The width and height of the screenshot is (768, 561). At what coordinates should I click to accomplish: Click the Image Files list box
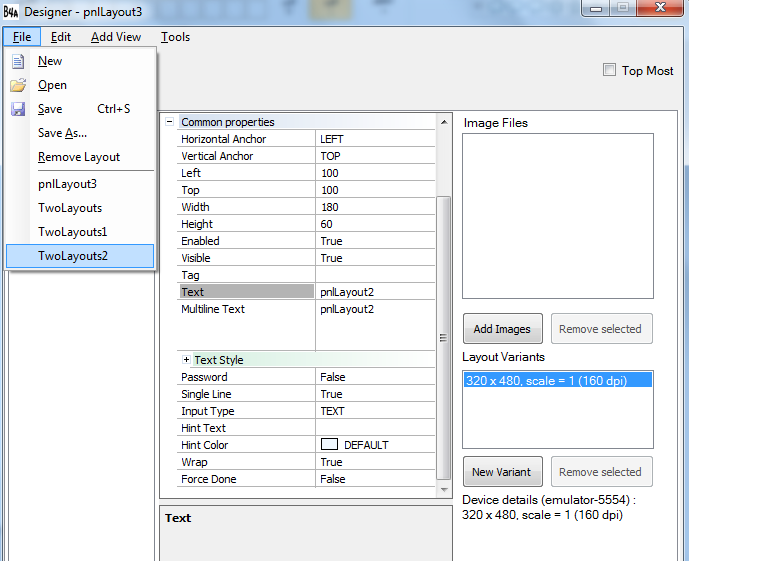557,216
